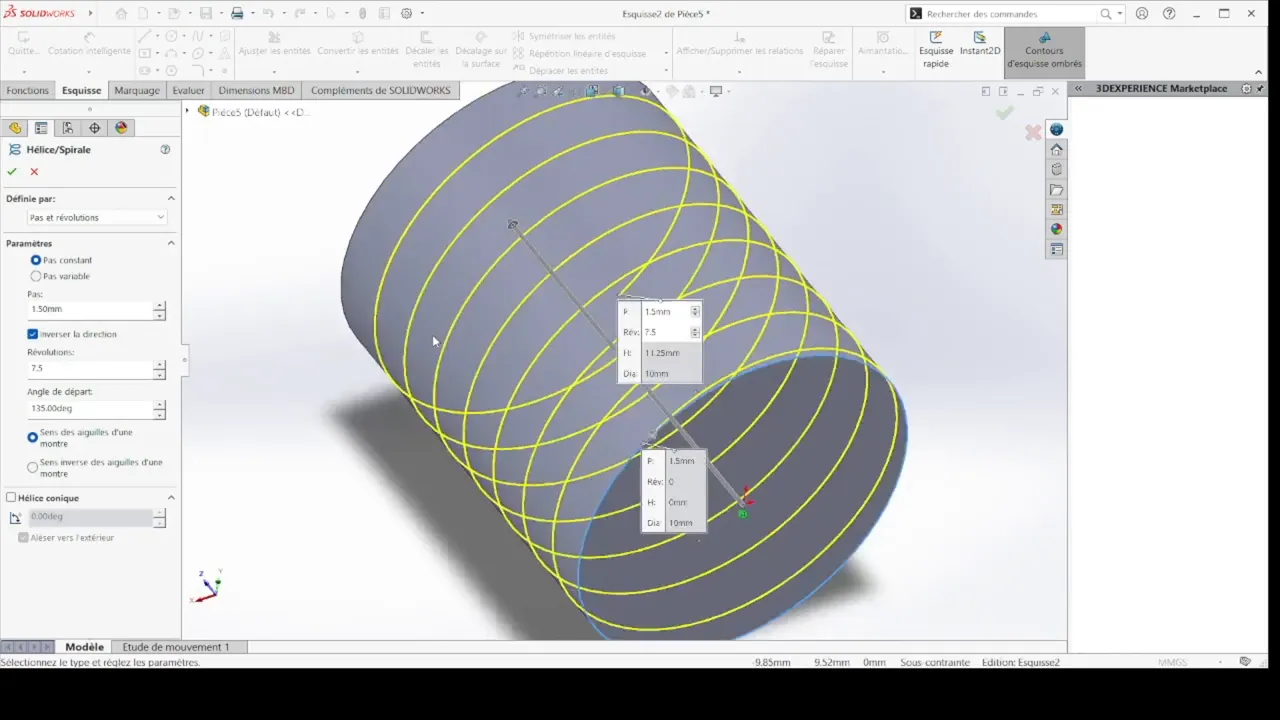Open SOLIDWORKS Resources home icon in task pane
1280x720 pixels.
[1056, 150]
